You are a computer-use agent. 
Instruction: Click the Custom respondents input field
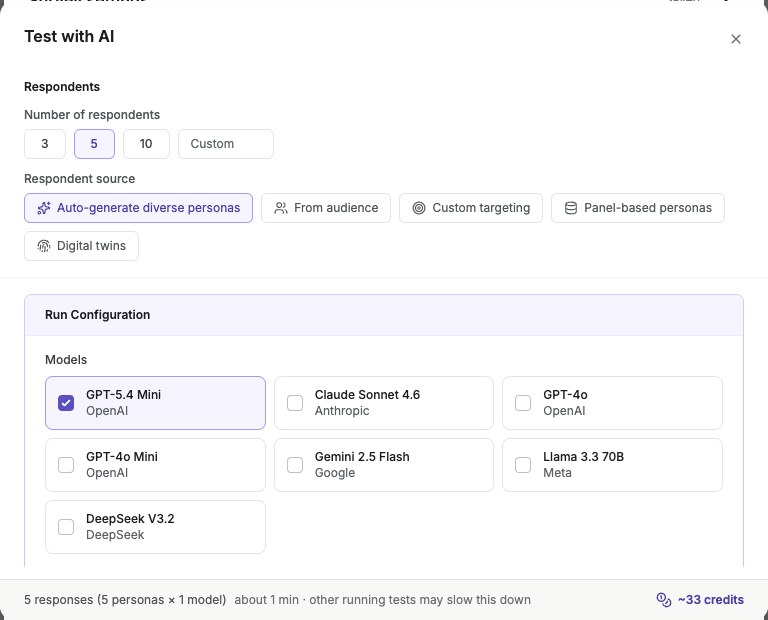click(226, 144)
